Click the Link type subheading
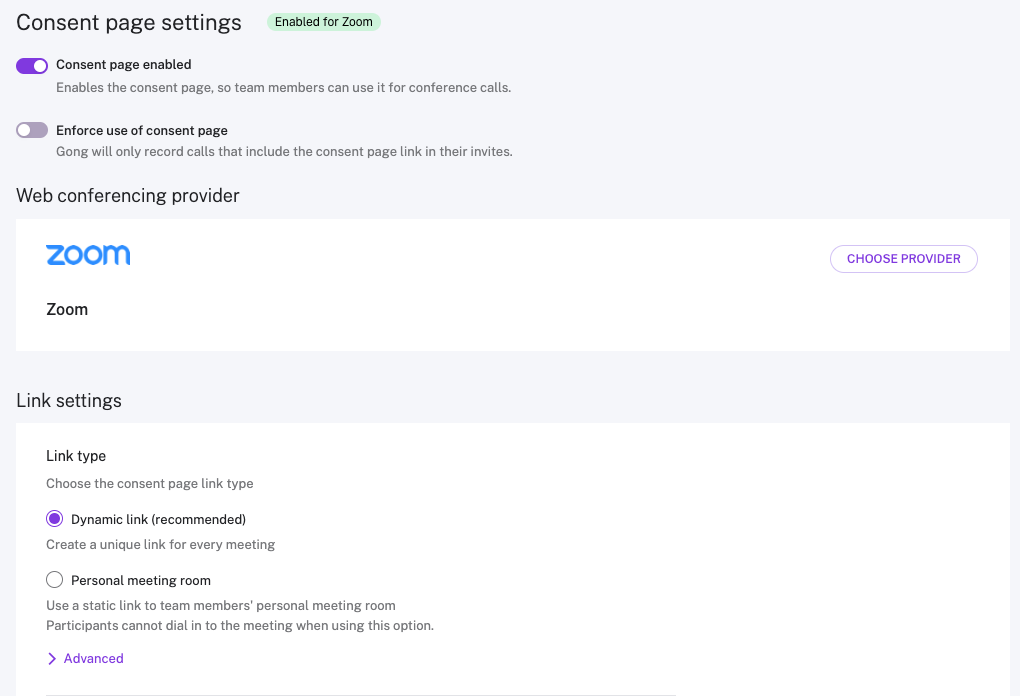 click(76, 456)
